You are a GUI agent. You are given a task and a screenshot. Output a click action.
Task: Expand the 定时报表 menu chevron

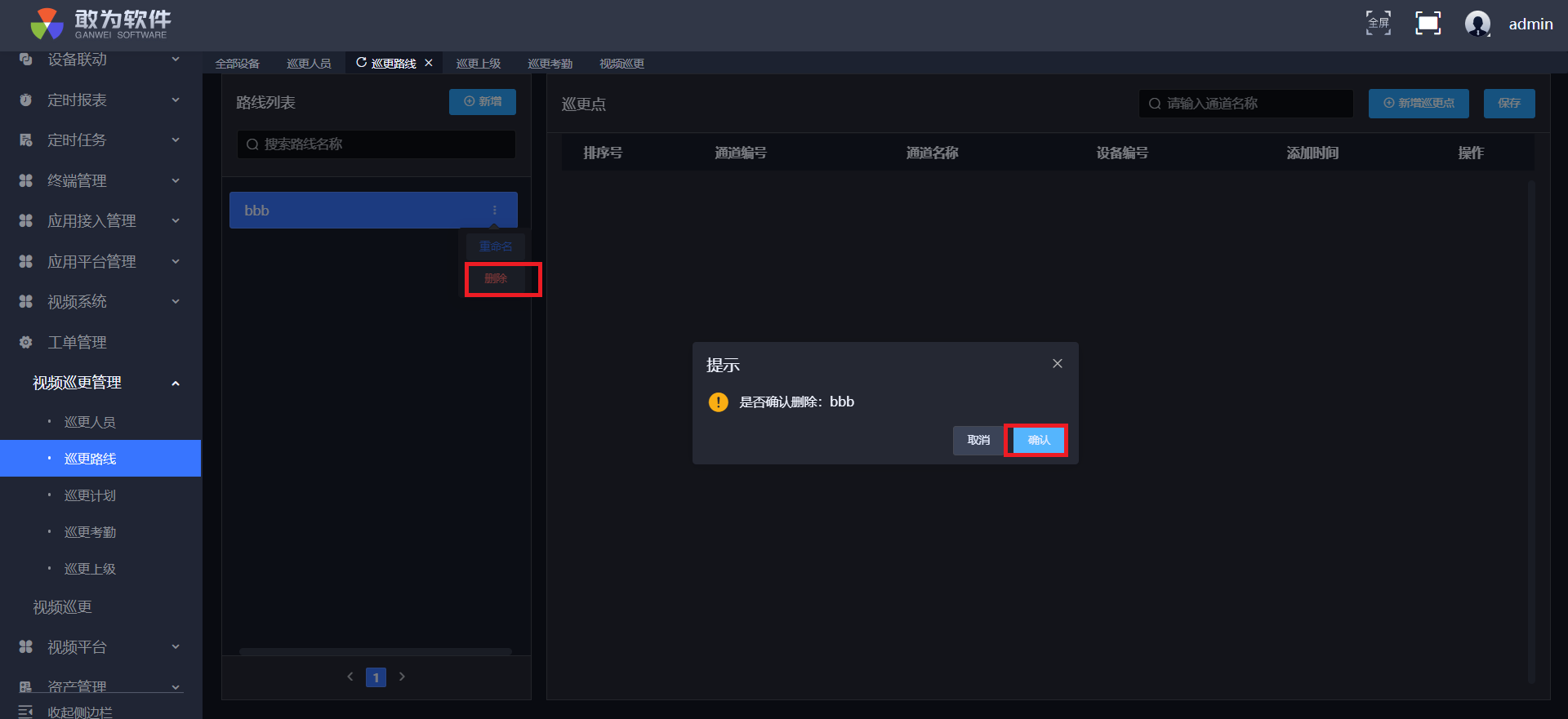(x=176, y=100)
